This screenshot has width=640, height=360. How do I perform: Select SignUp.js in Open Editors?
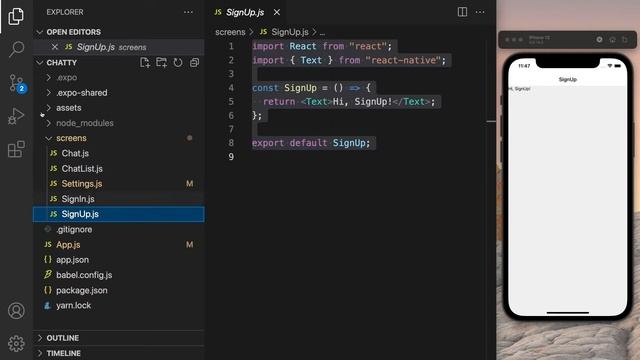118,47
